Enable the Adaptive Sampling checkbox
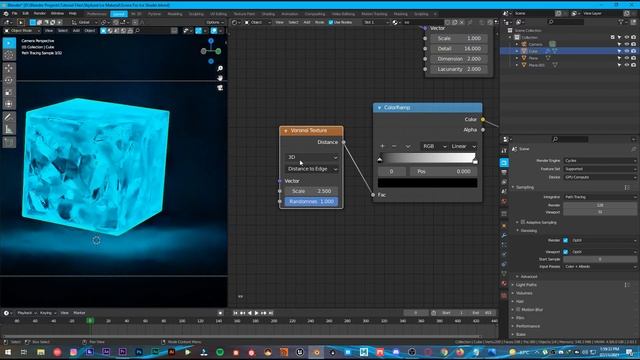Screen dimensions: 640x360 [523, 222]
